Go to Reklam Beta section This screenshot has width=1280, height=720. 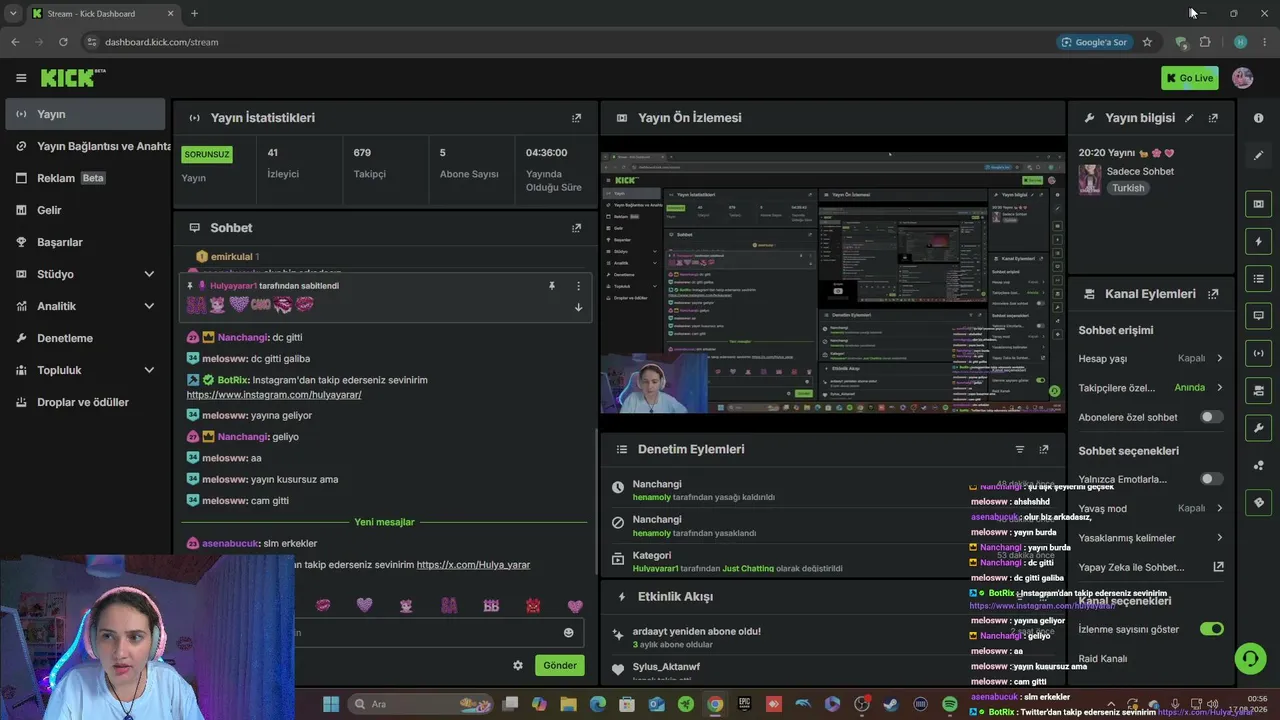click(x=86, y=178)
